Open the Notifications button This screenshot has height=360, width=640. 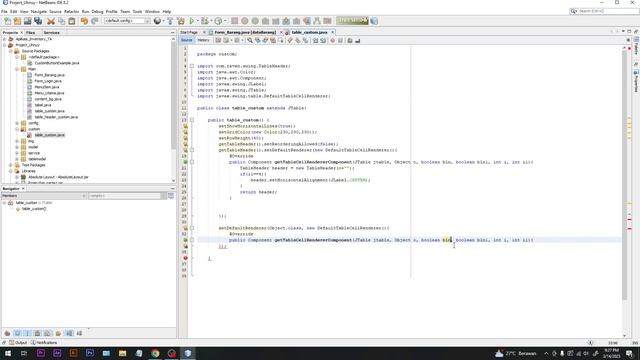(44, 343)
